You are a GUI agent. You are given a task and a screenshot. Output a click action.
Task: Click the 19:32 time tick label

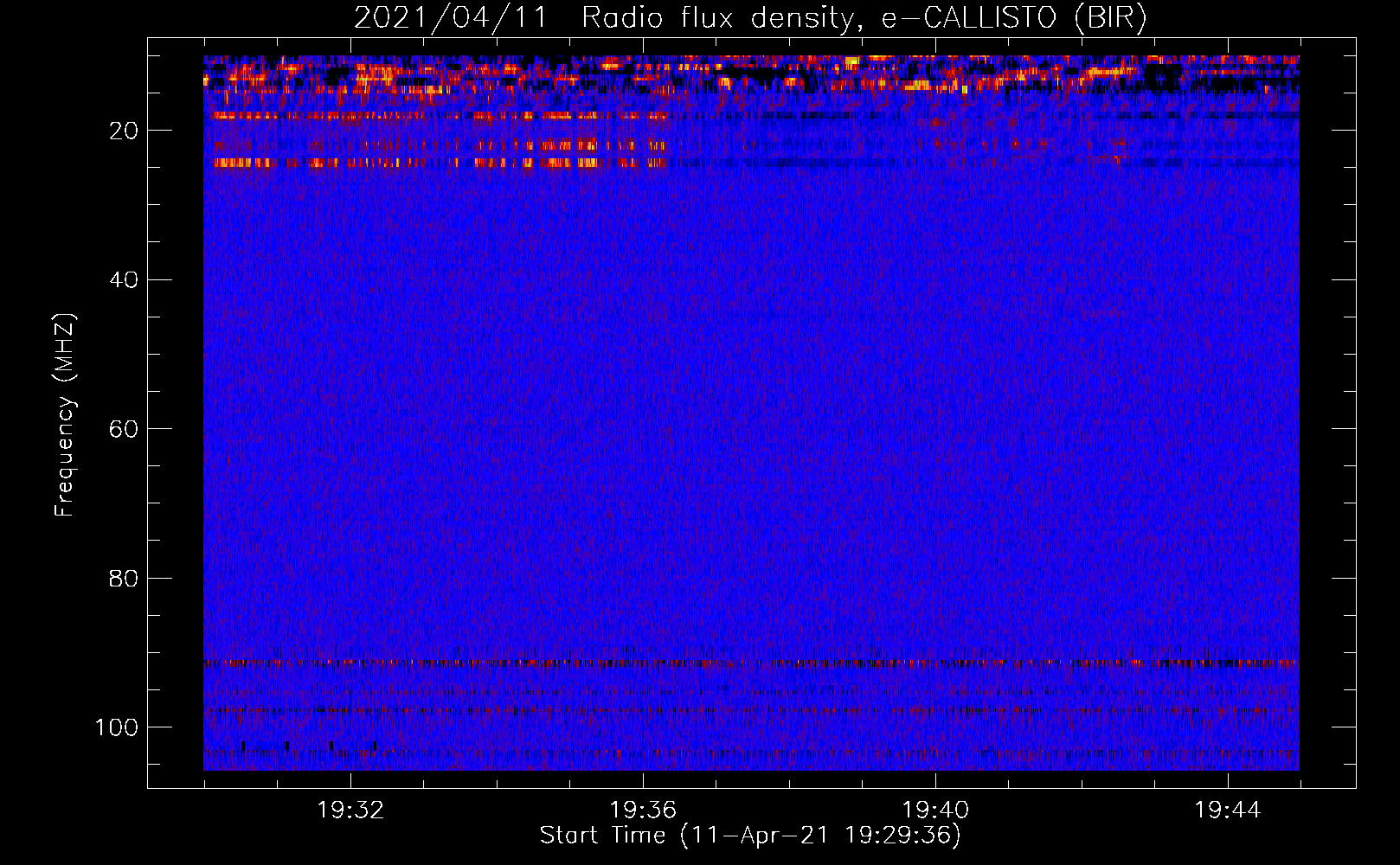click(x=350, y=811)
